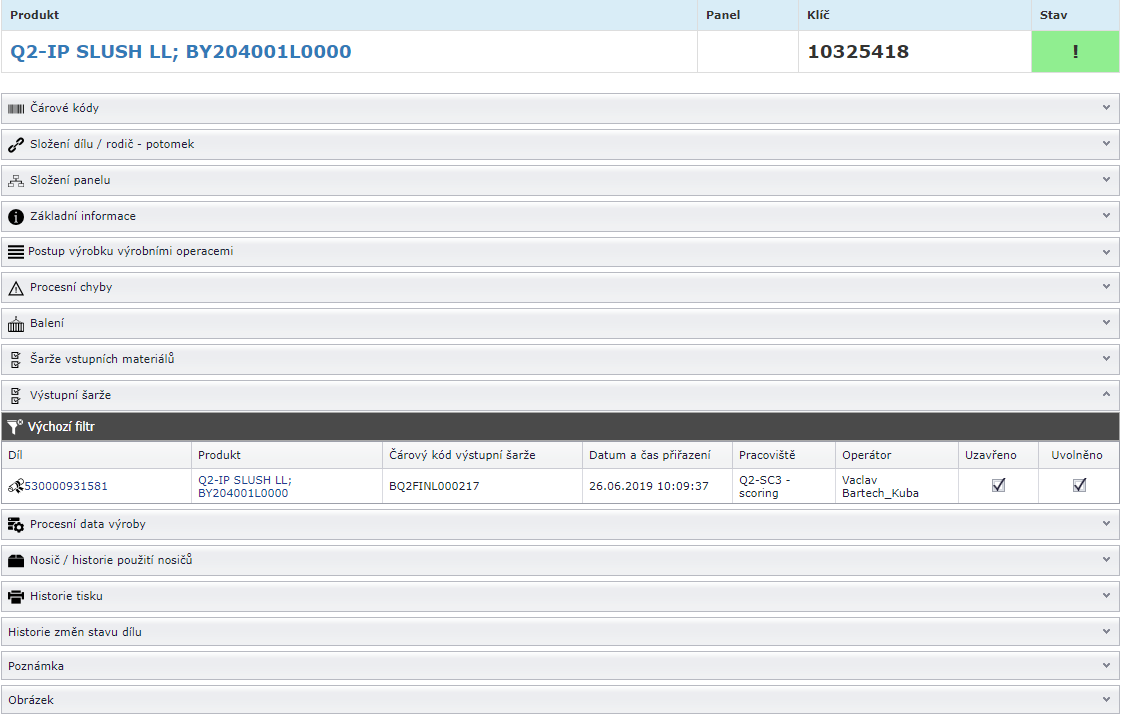Viewport: 1122px width, 716px height.
Task: Click the basket icon beside Balení
Action: point(16,324)
